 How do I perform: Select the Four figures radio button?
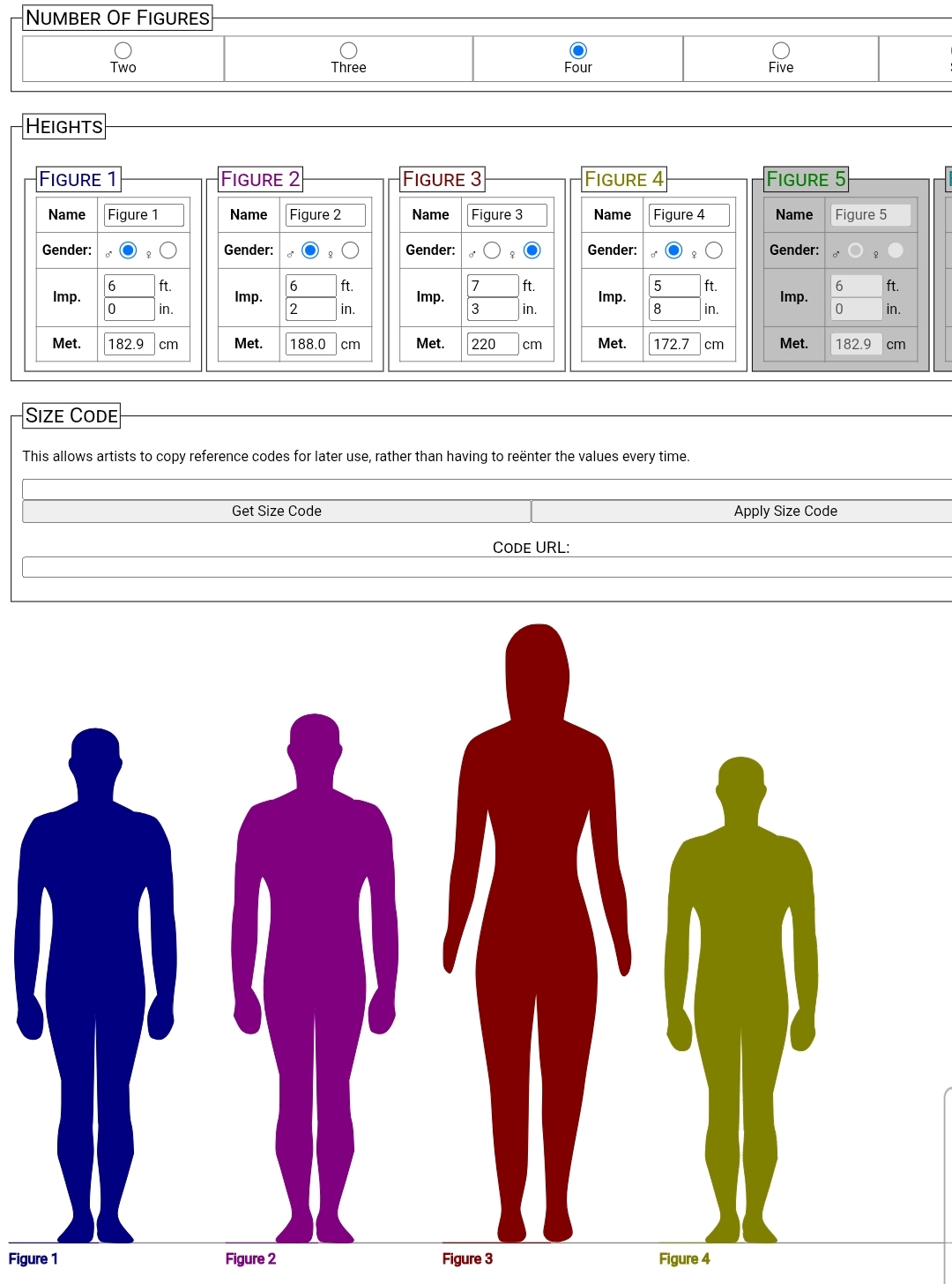pos(578,50)
